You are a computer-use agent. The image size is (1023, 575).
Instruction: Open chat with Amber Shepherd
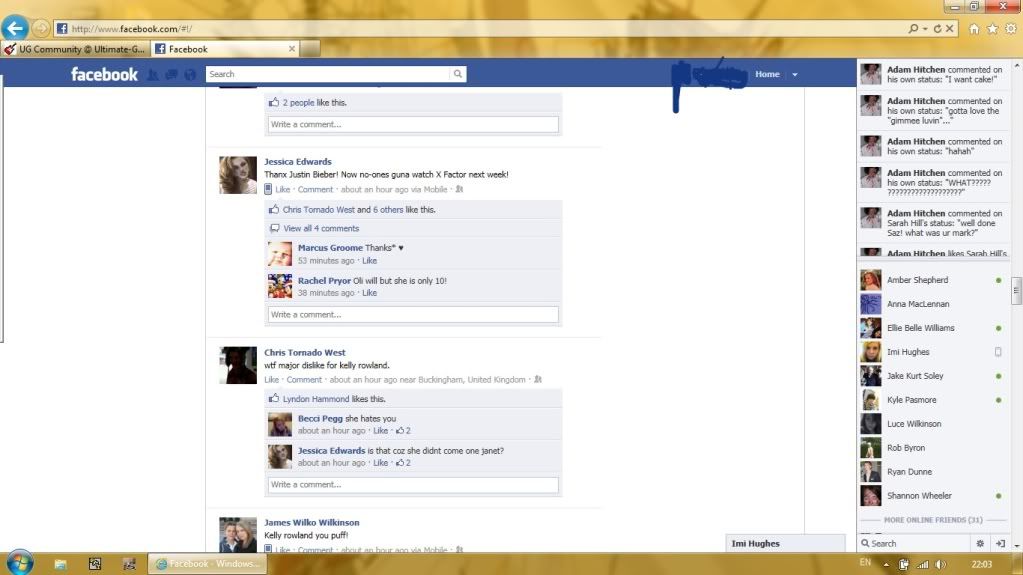click(x=933, y=280)
